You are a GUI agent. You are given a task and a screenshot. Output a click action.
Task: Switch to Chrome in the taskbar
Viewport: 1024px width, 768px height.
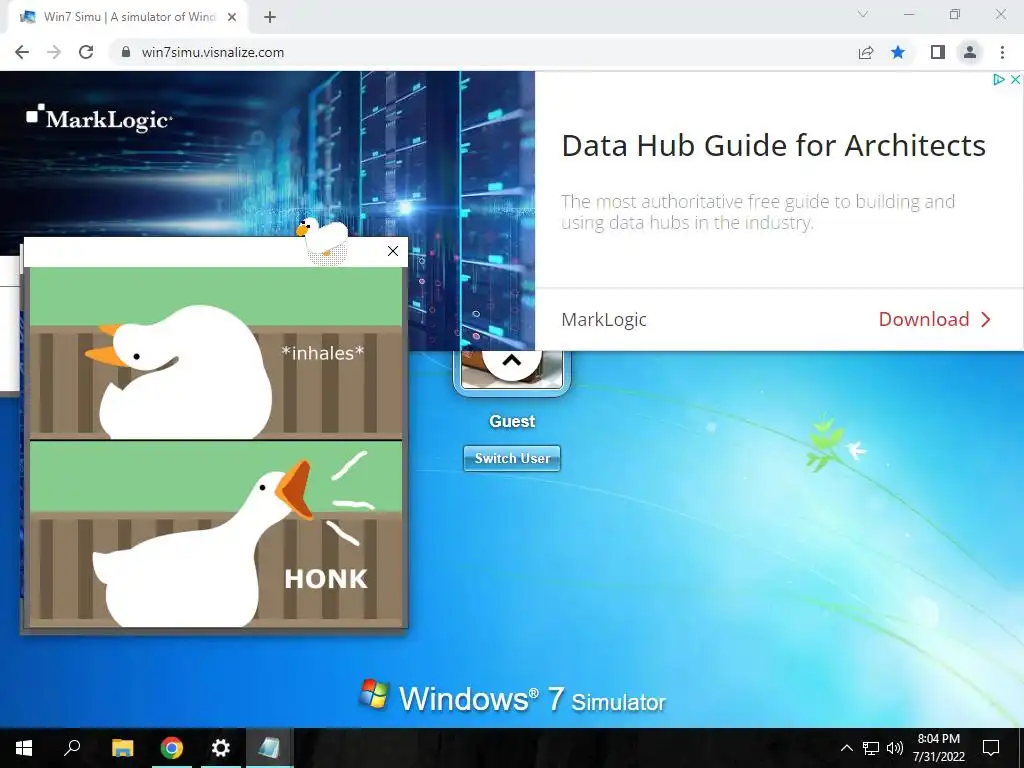[x=172, y=748]
